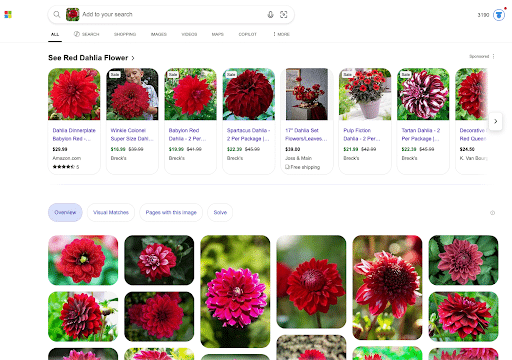
Task: Select the ALL tab
Action: [x=55, y=34]
